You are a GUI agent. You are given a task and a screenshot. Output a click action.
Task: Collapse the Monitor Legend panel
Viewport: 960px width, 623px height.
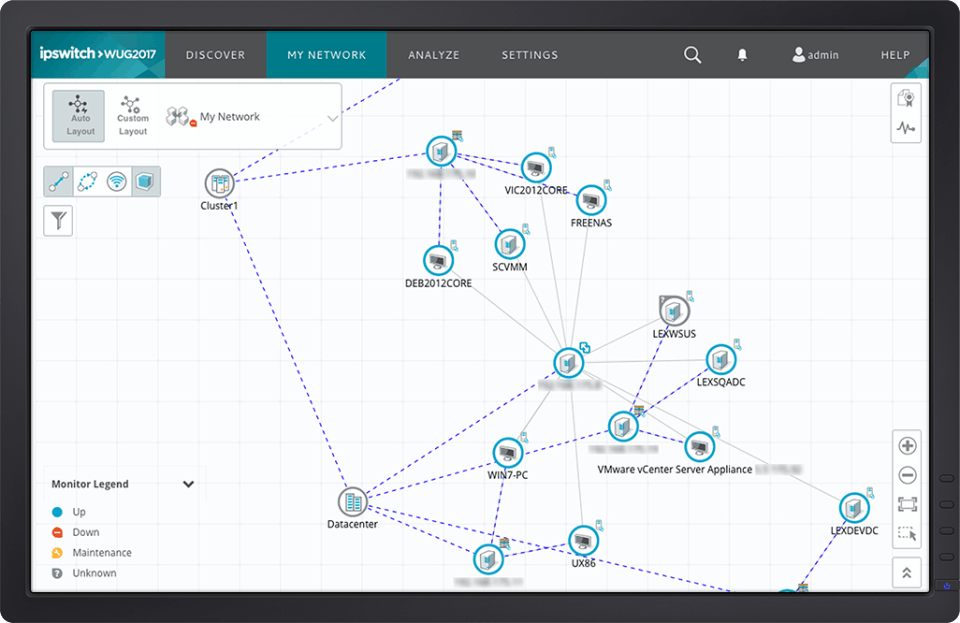click(x=189, y=484)
